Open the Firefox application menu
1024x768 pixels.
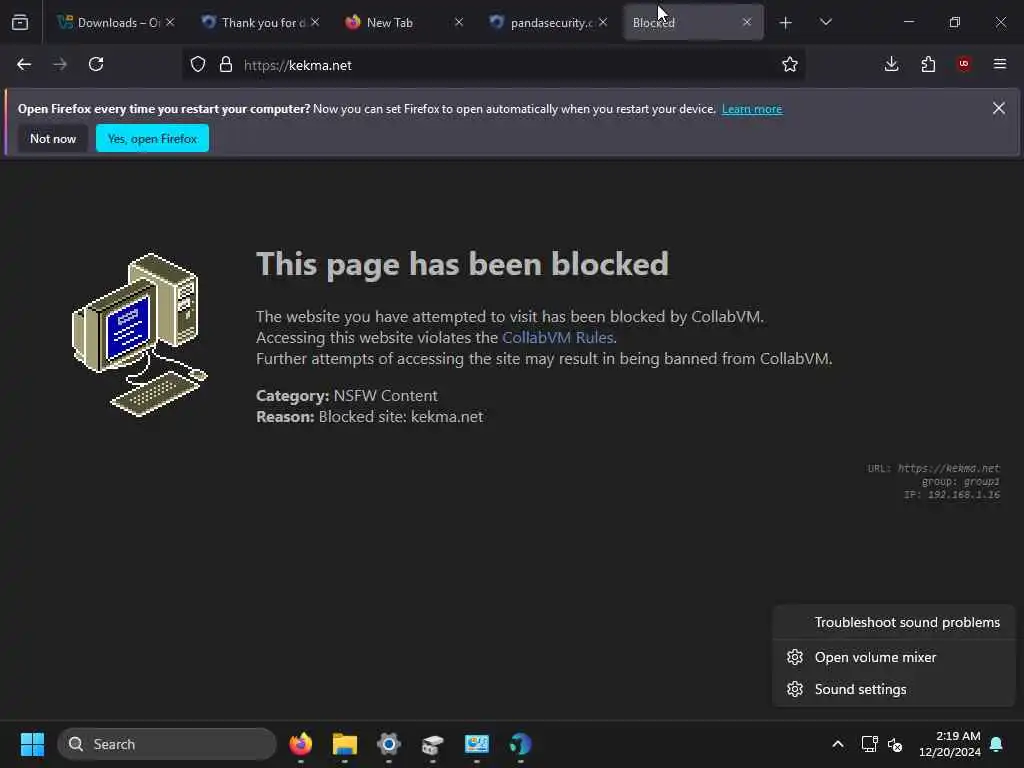1000,64
